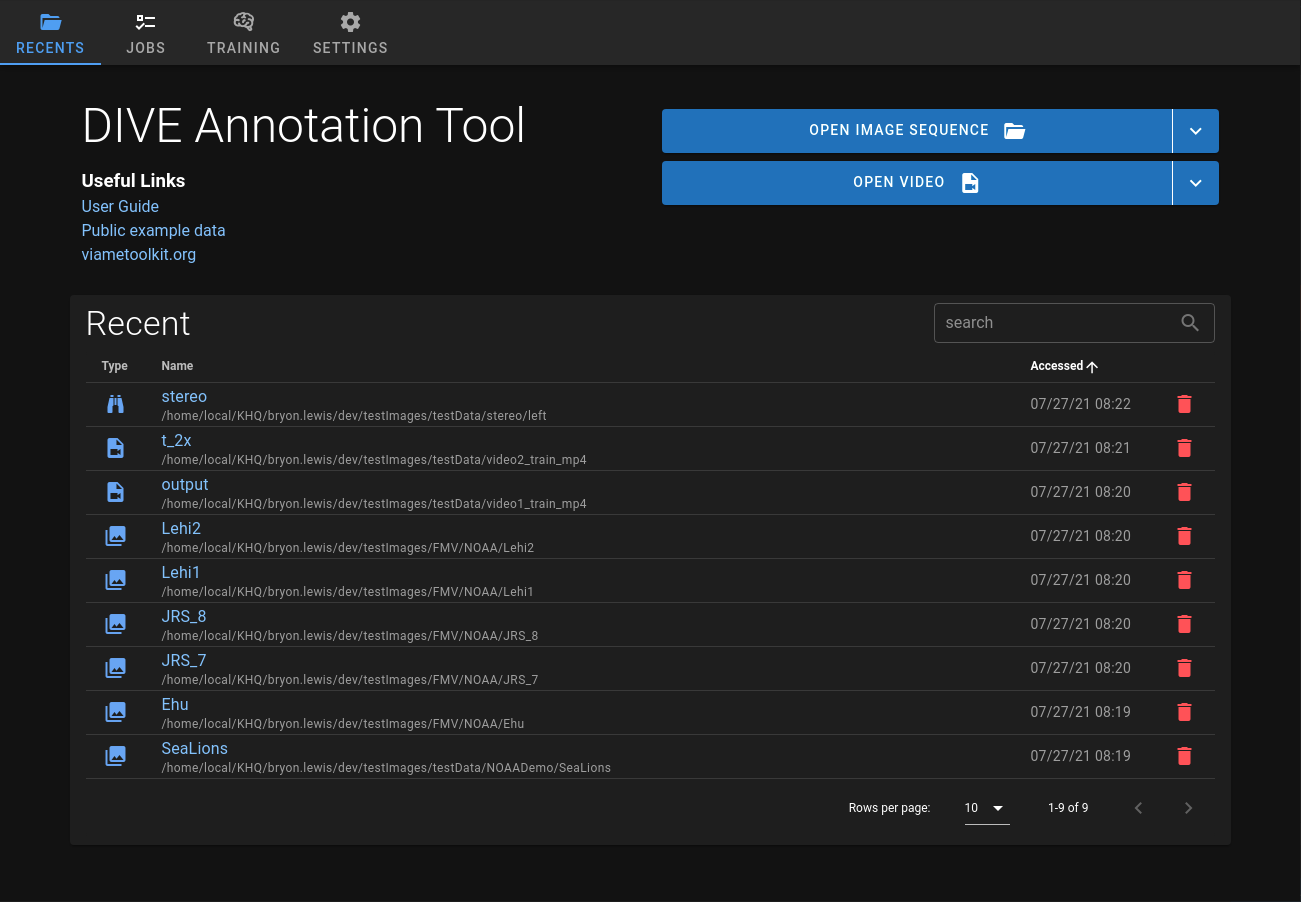Open the Ehu dataset
Viewport: 1301px width, 902px height.
(x=175, y=705)
